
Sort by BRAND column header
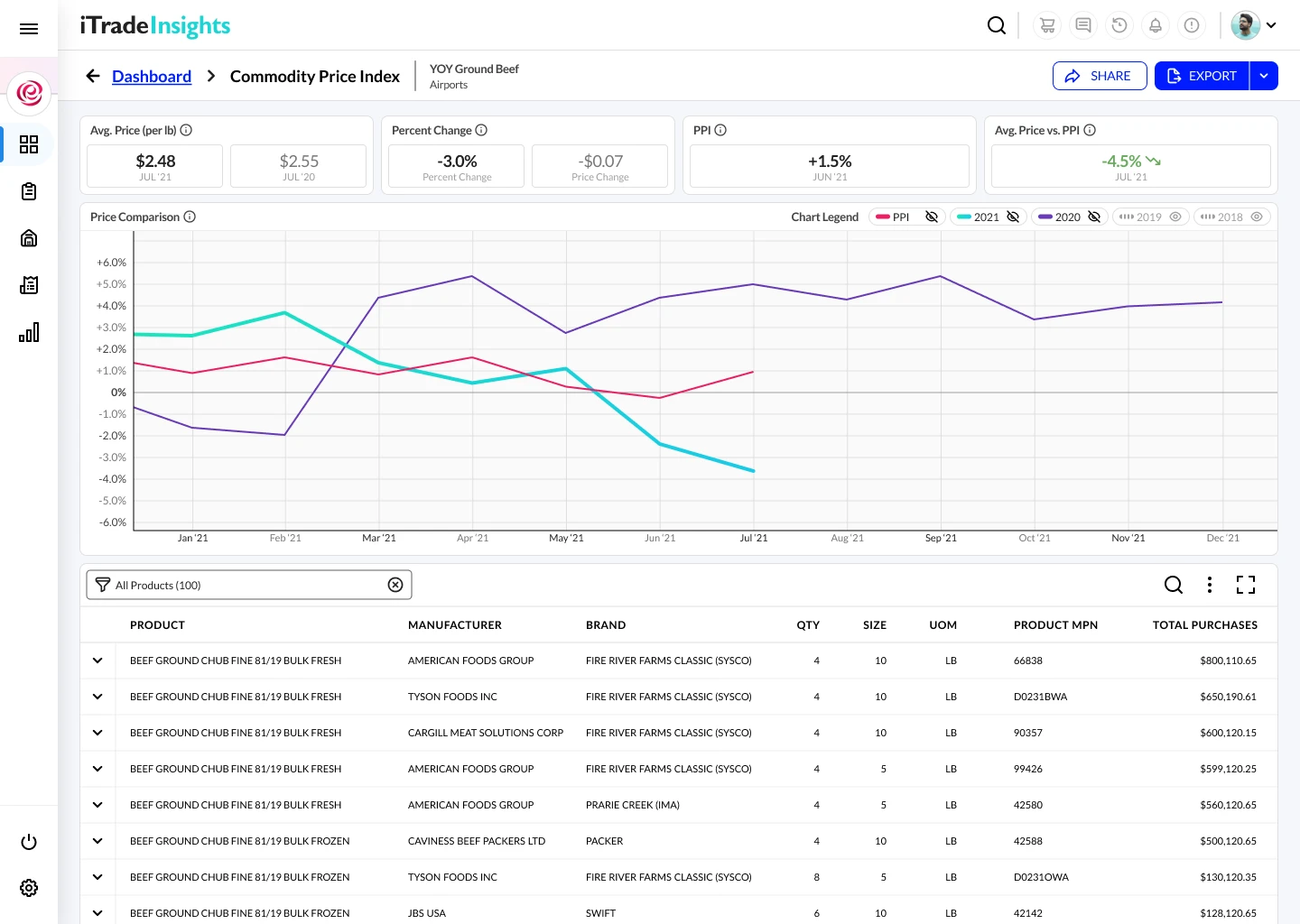pyautogui.click(x=606, y=624)
